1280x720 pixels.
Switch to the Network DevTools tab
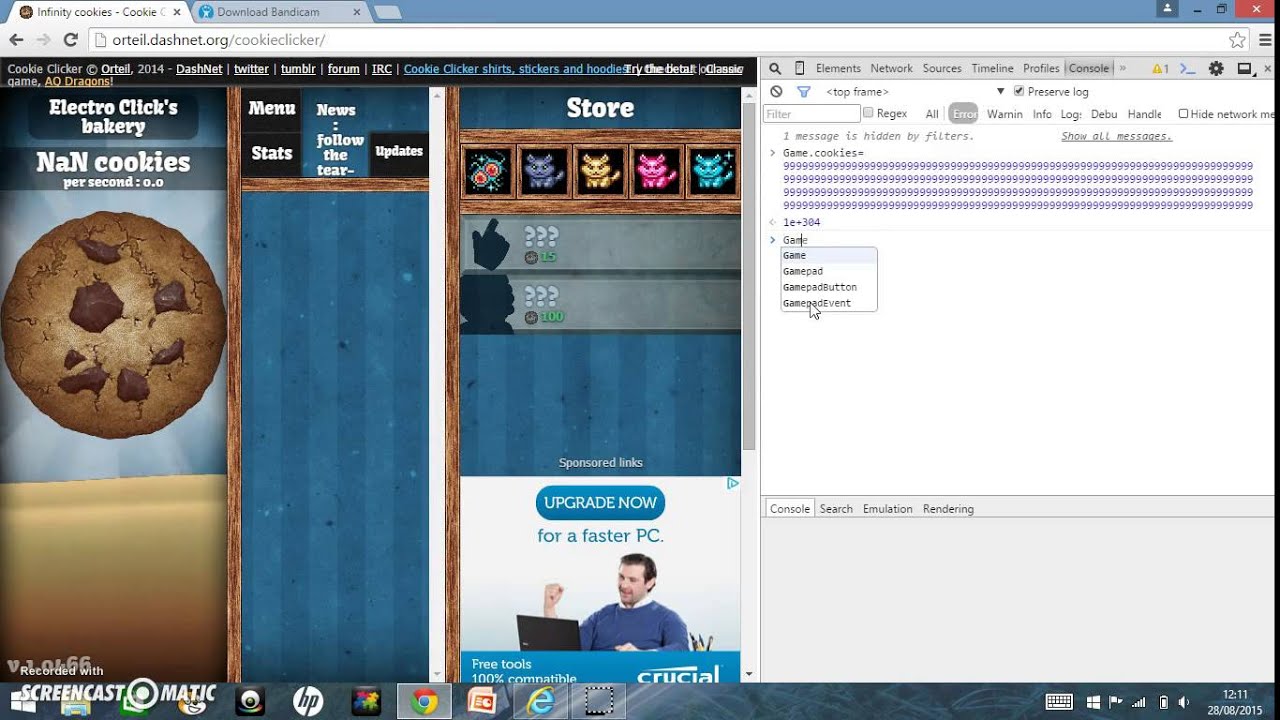tap(891, 68)
